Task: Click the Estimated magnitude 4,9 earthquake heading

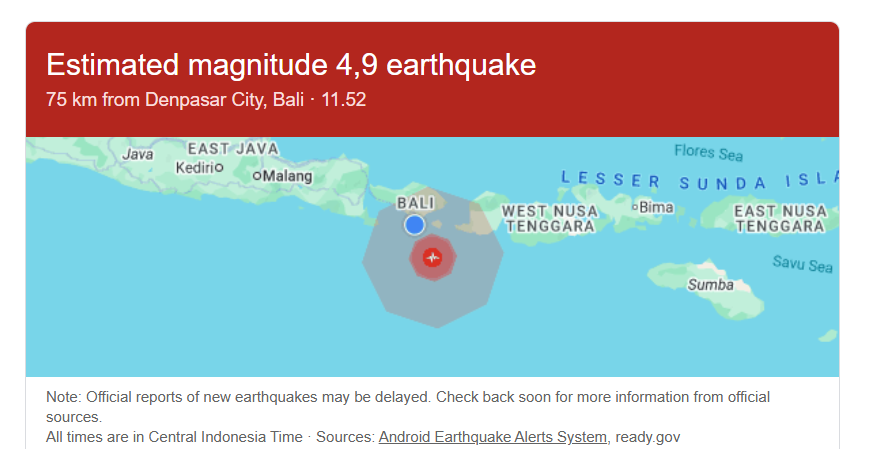Action: [x=291, y=66]
